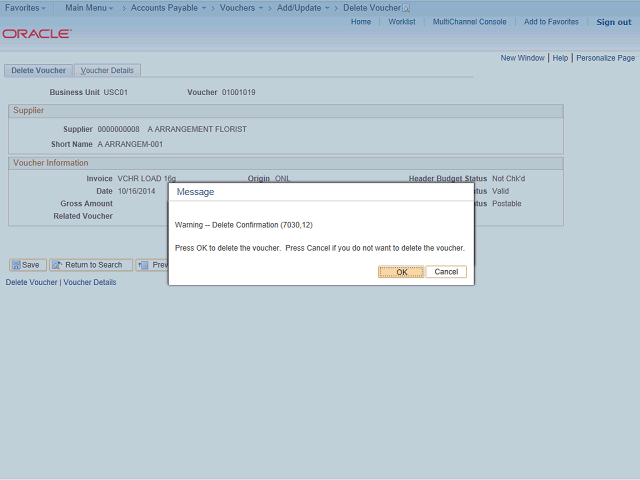Expand the Vouchers breadcrumb menu
The width and height of the screenshot is (640, 480).
pyautogui.click(x=241, y=8)
